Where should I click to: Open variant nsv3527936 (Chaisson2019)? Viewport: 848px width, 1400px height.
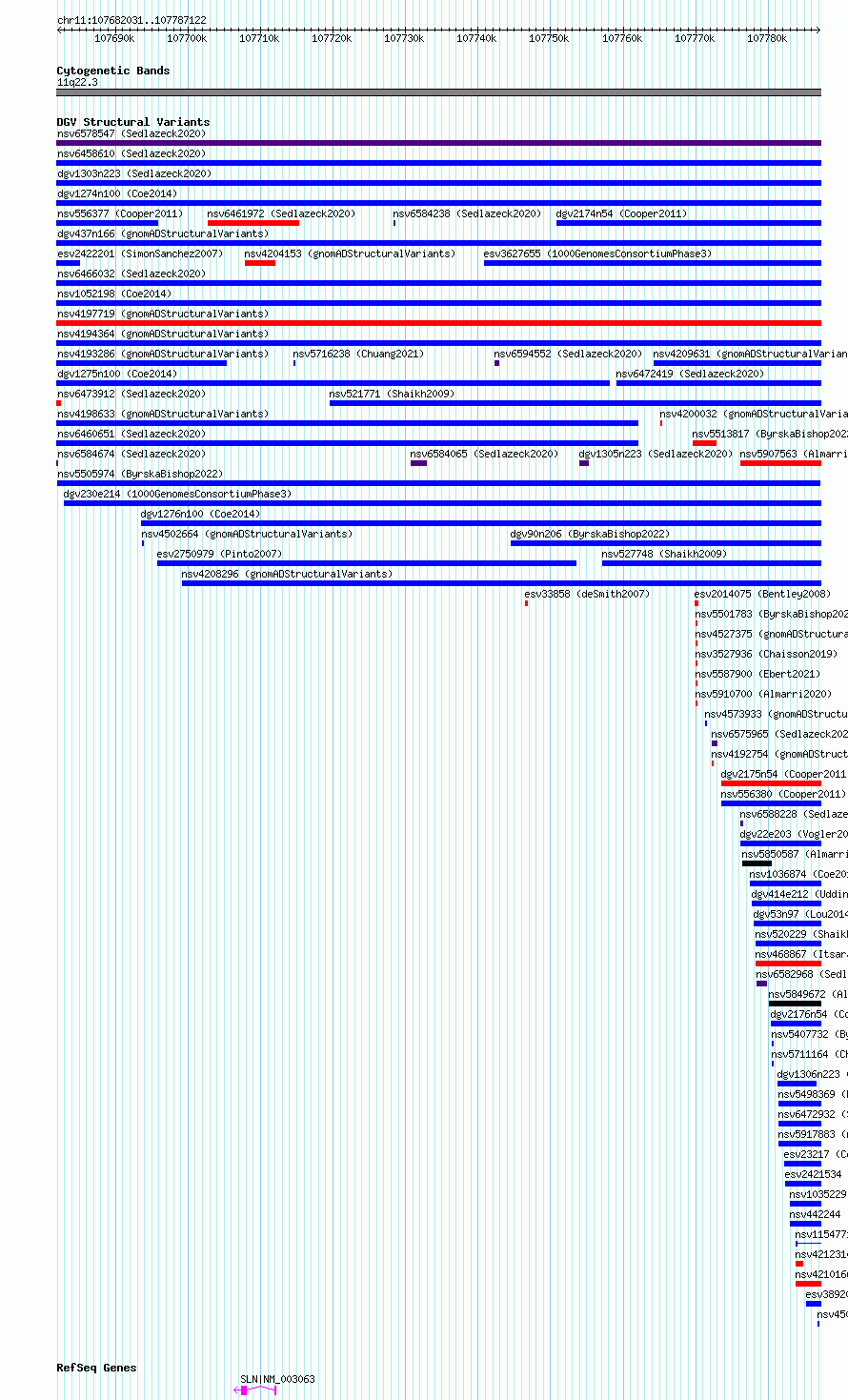pos(767,654)
